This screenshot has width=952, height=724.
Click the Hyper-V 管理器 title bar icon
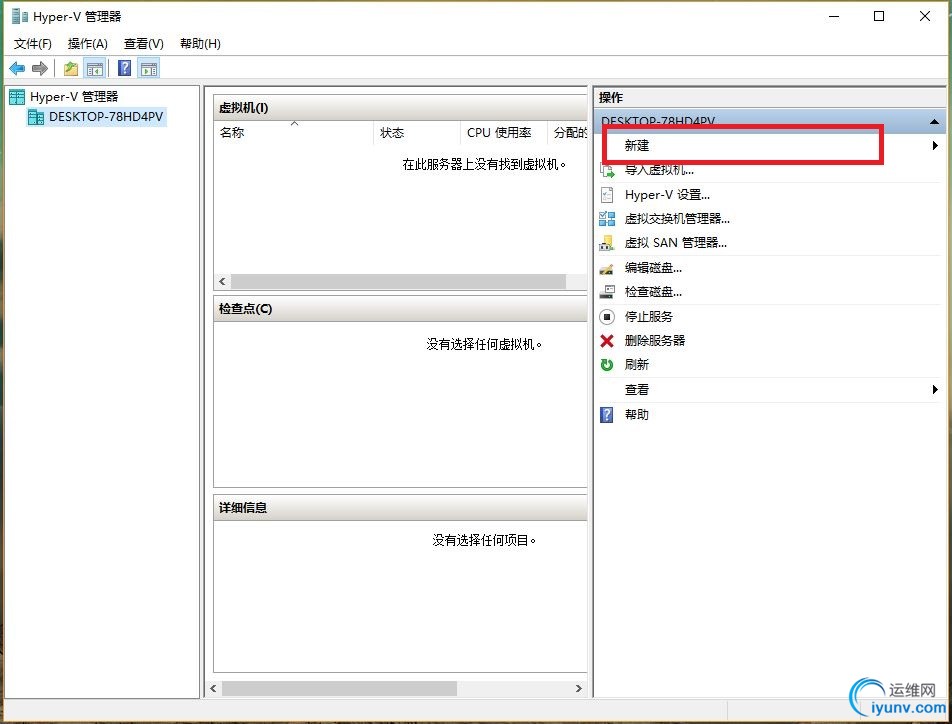tap(20, 16)
